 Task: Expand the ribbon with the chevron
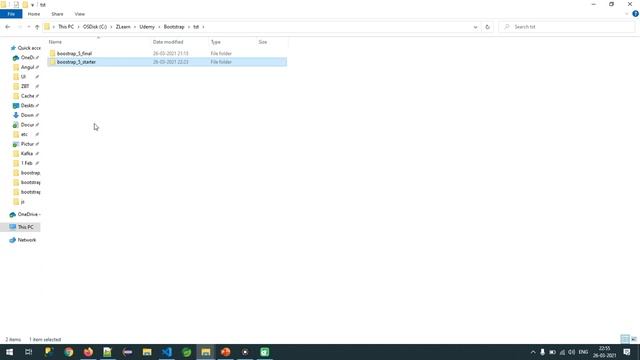point(627,14)
